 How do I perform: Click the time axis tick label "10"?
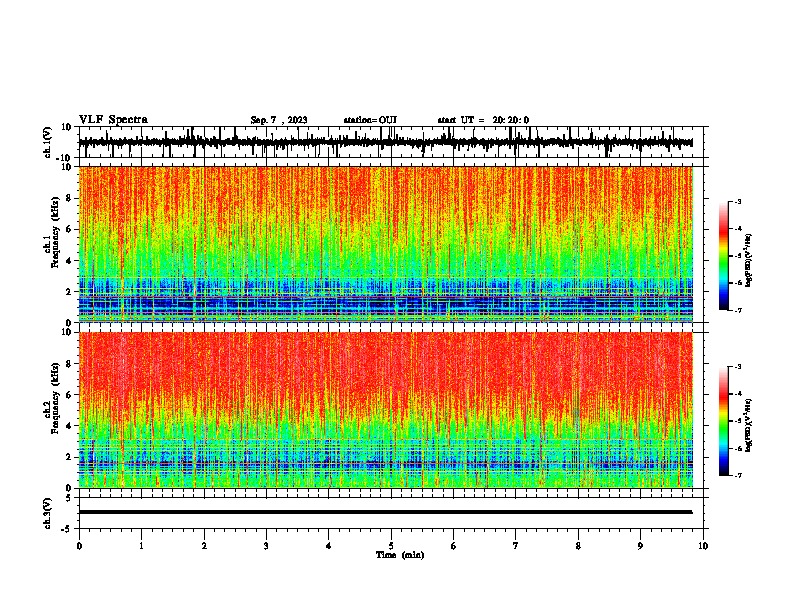click(703, 546)
